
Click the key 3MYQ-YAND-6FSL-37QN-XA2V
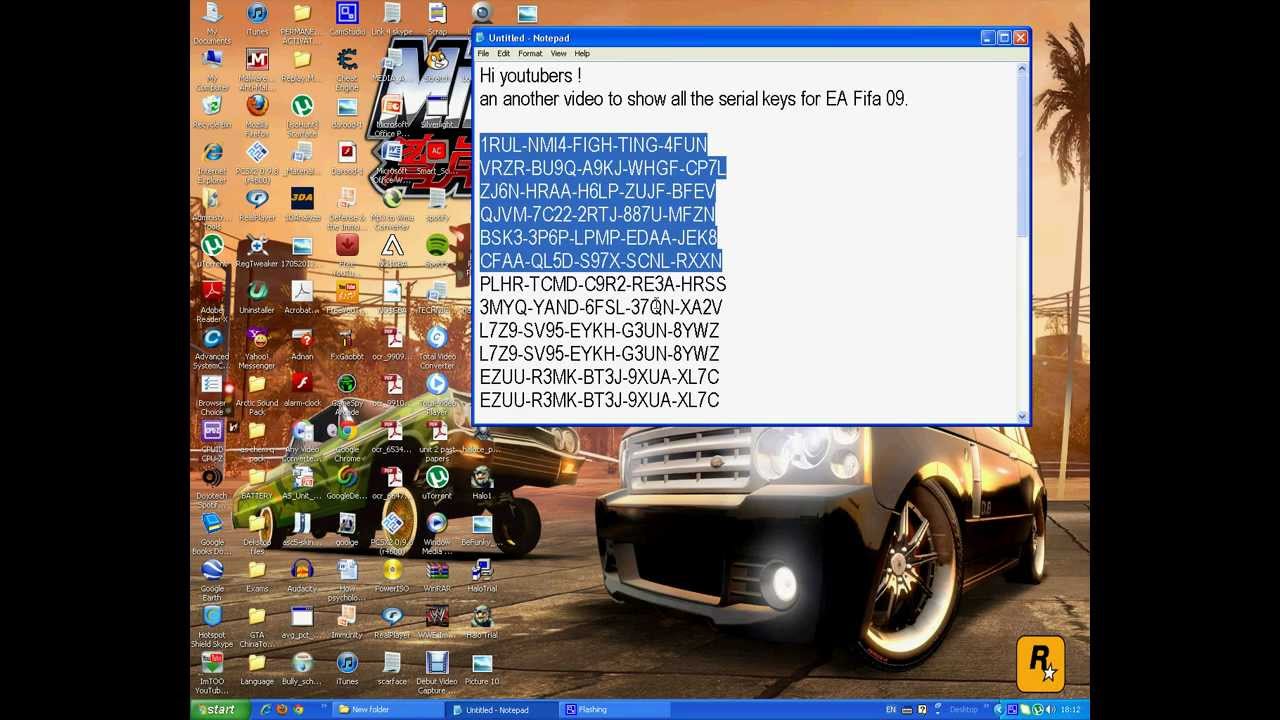point(601,308)
